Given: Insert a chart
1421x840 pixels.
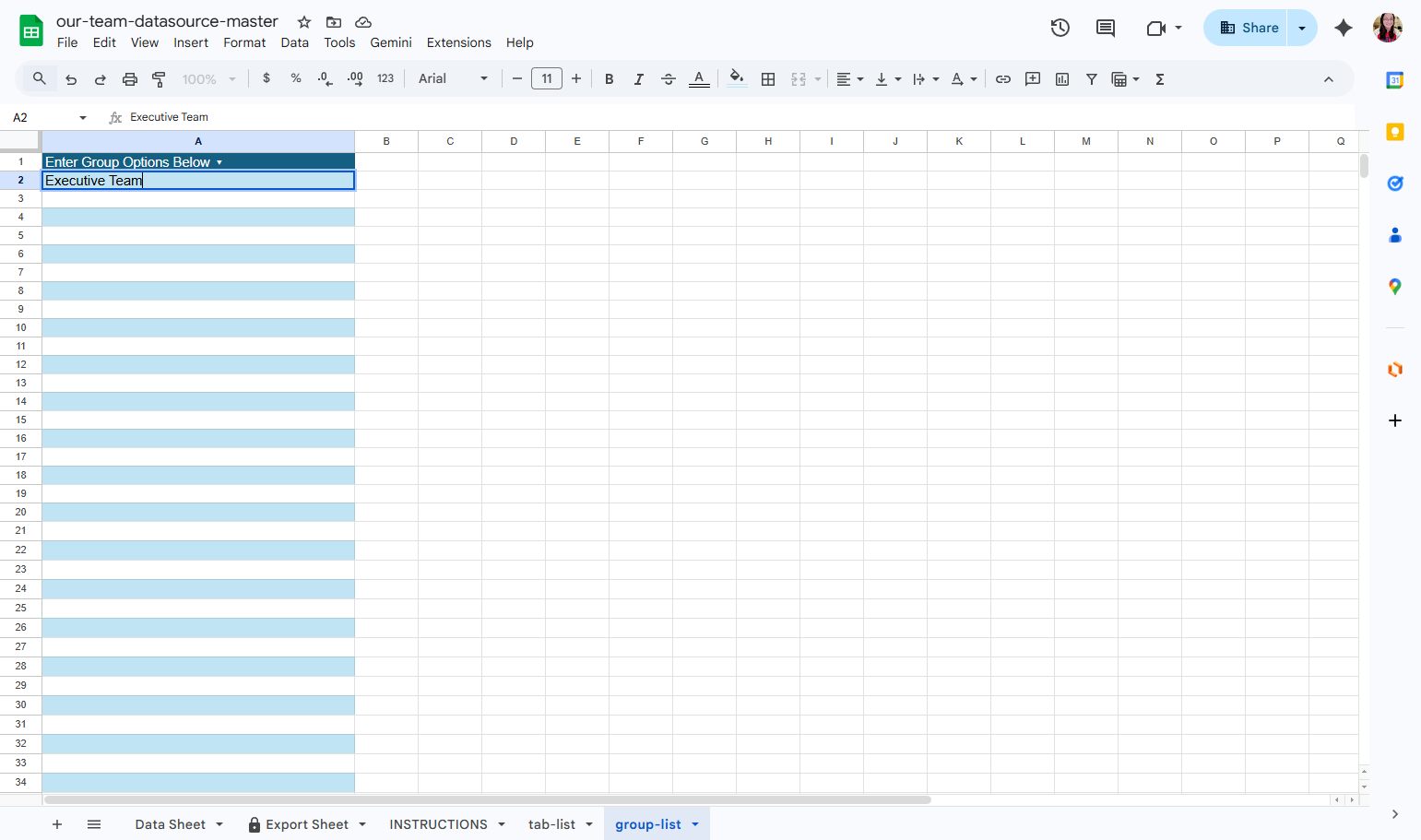Looking at the screenshot, I should 1062,79.
